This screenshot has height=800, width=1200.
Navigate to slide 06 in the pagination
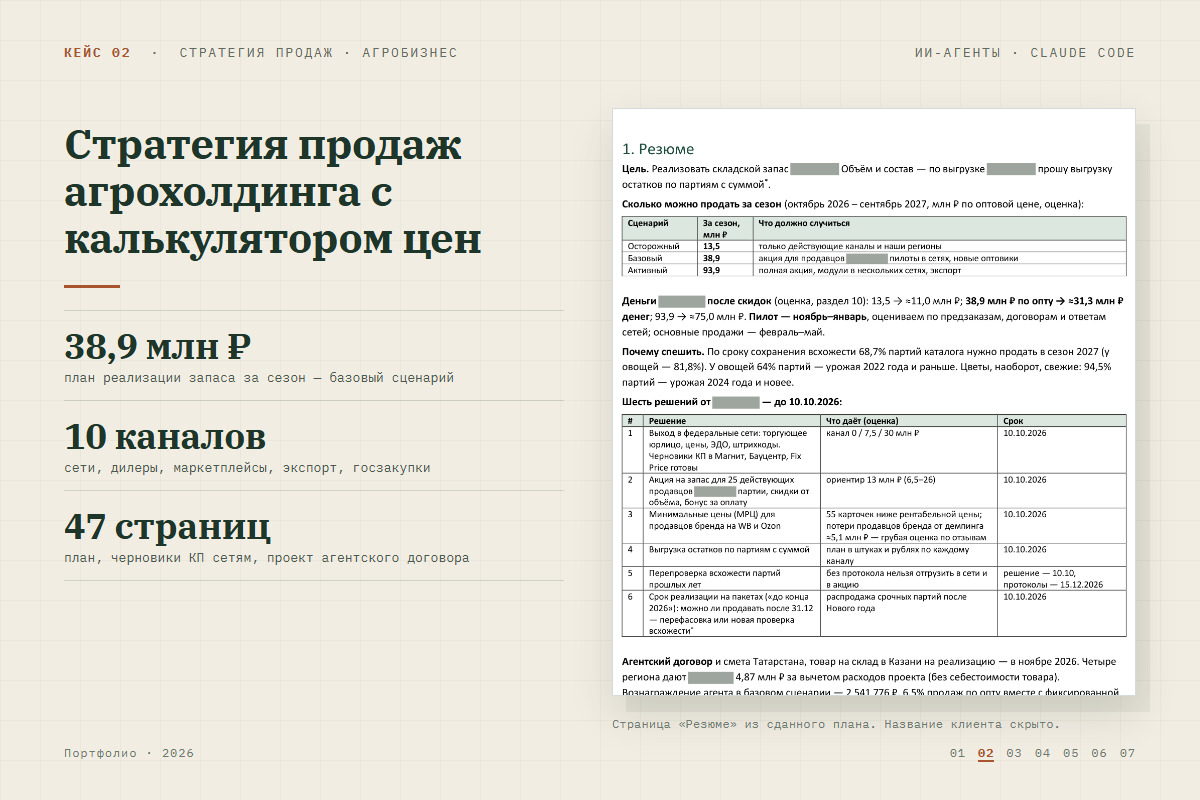1099,753
